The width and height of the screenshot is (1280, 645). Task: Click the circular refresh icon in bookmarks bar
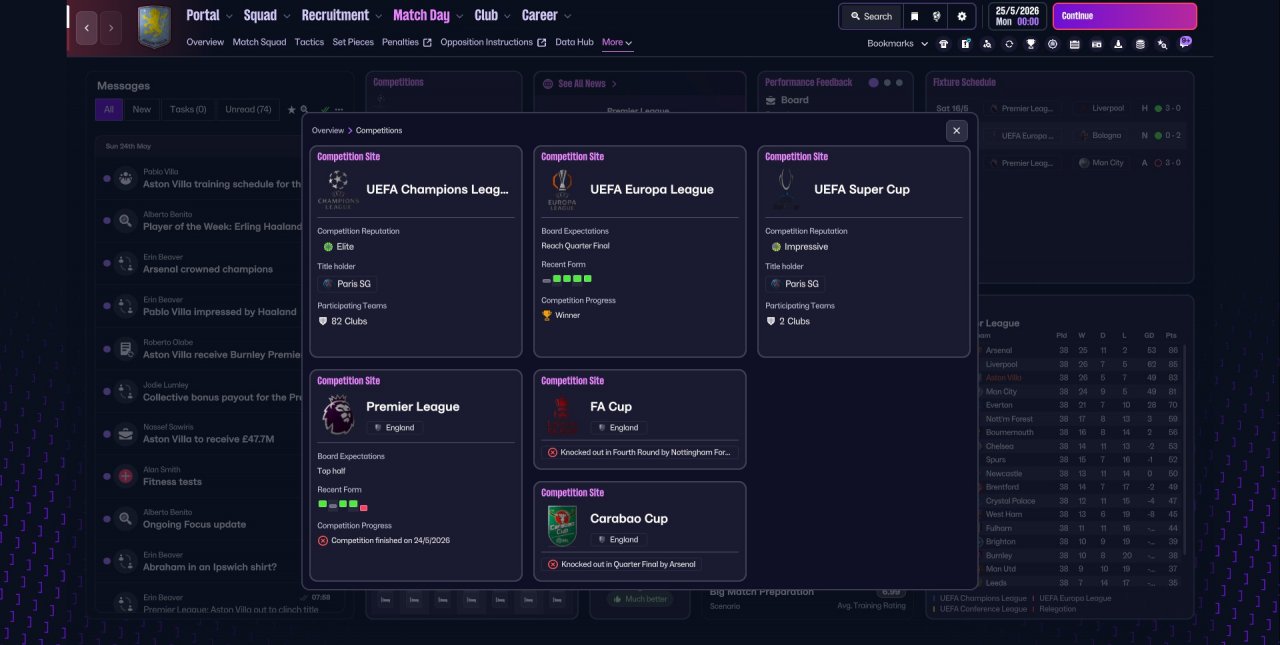coord(1009,44)
